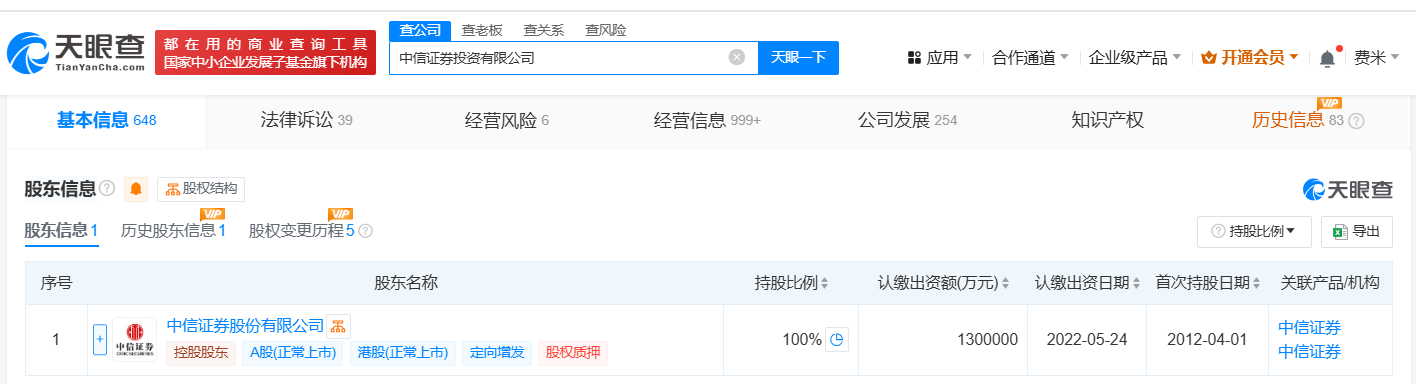The image size is (1416, 384).
Task: Open the equity structure icon beside shareholder name
Action: (x=338, y=326)
